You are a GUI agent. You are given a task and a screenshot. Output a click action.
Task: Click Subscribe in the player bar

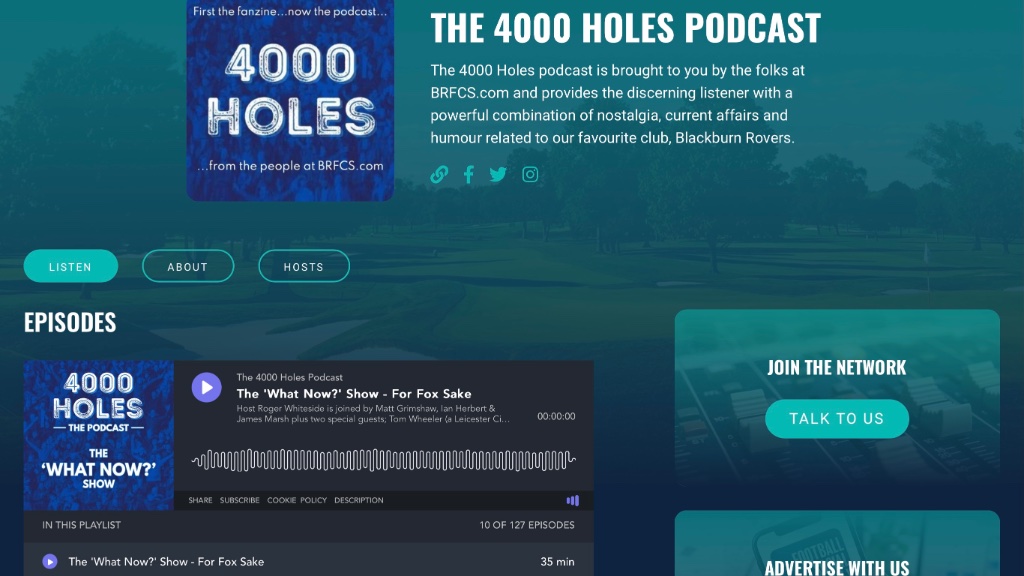tap(240, 500)
